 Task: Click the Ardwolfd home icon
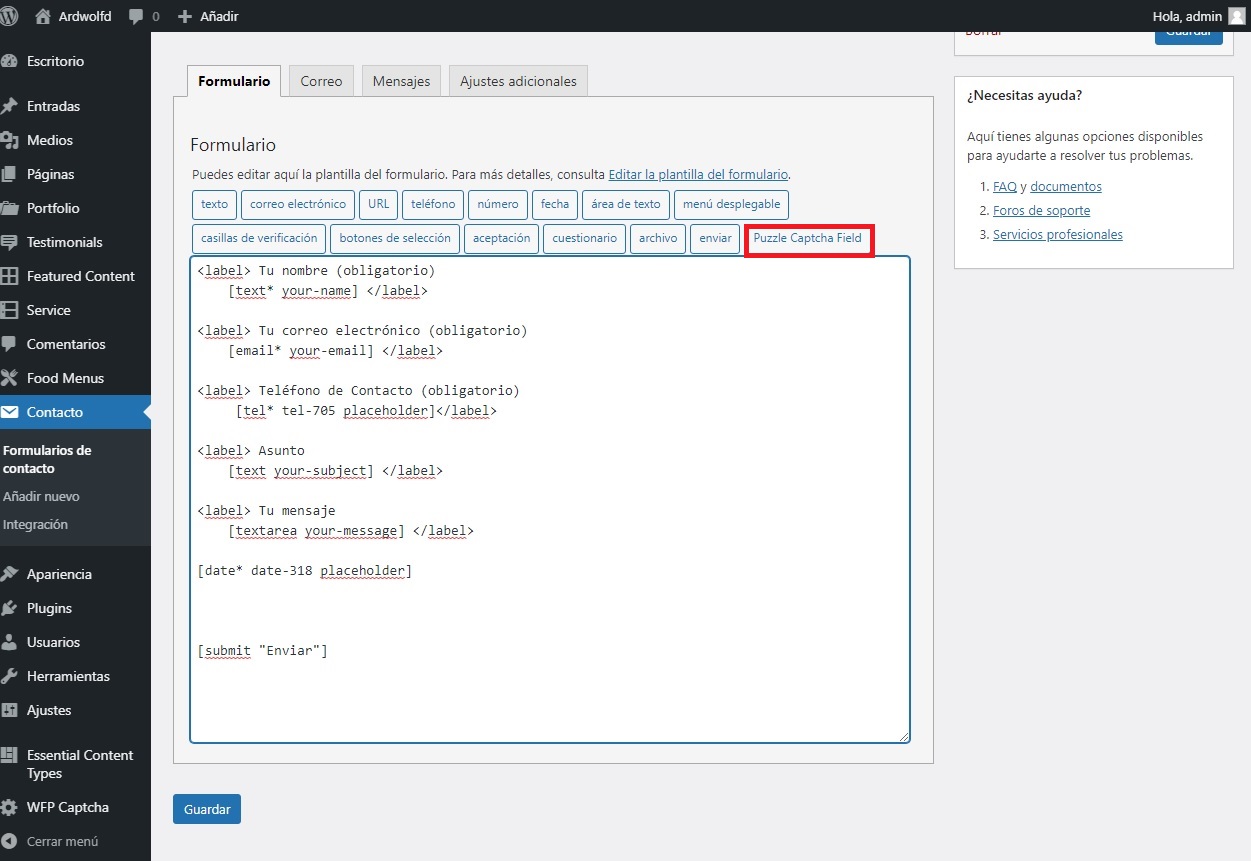click(43, 16)
